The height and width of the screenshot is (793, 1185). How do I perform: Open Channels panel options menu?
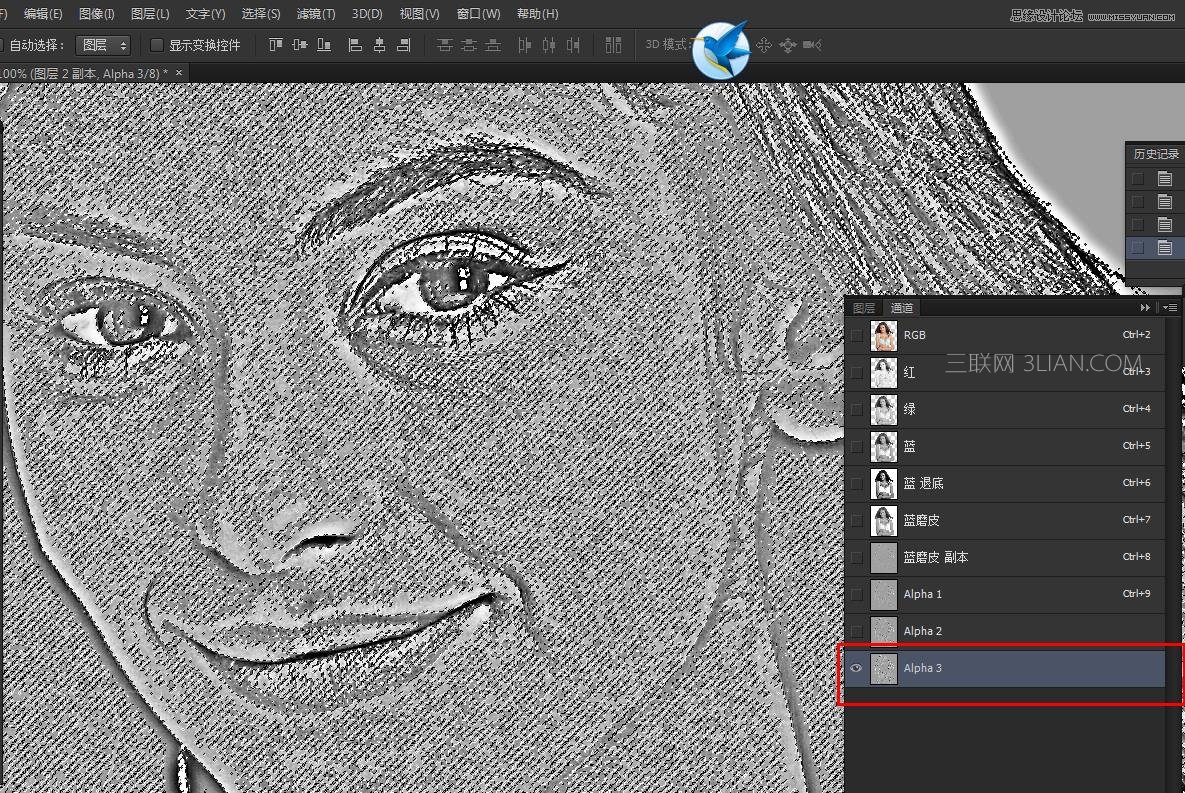pyautogui.click(x=1170, y=308)
